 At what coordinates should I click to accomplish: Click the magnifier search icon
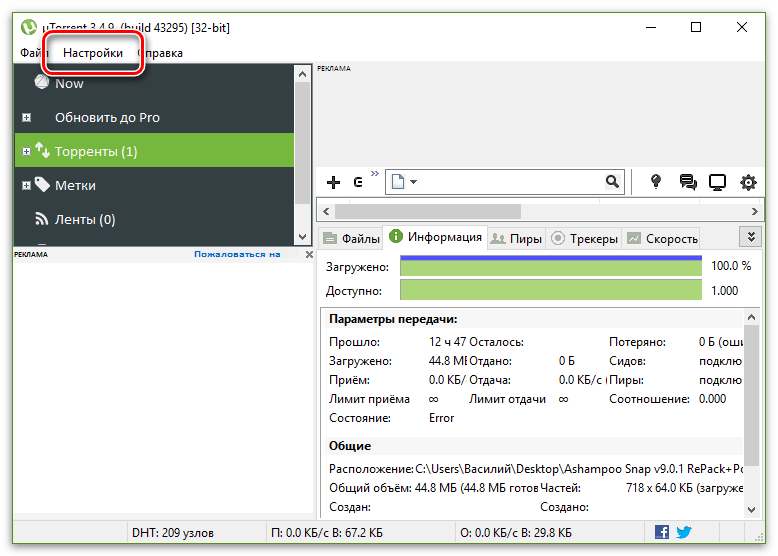click(x=612, y=182)
